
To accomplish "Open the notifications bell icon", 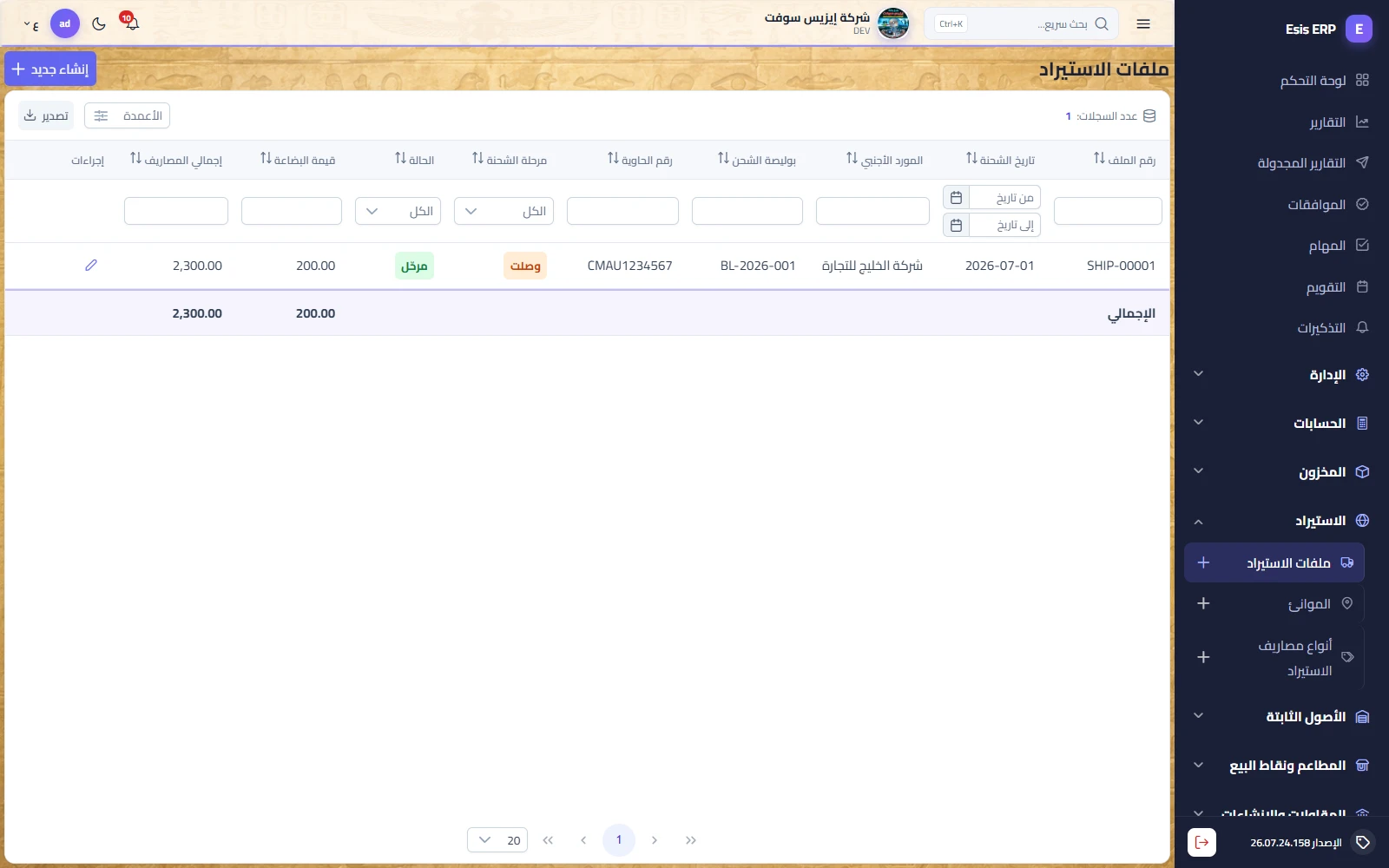I will 131,23.
